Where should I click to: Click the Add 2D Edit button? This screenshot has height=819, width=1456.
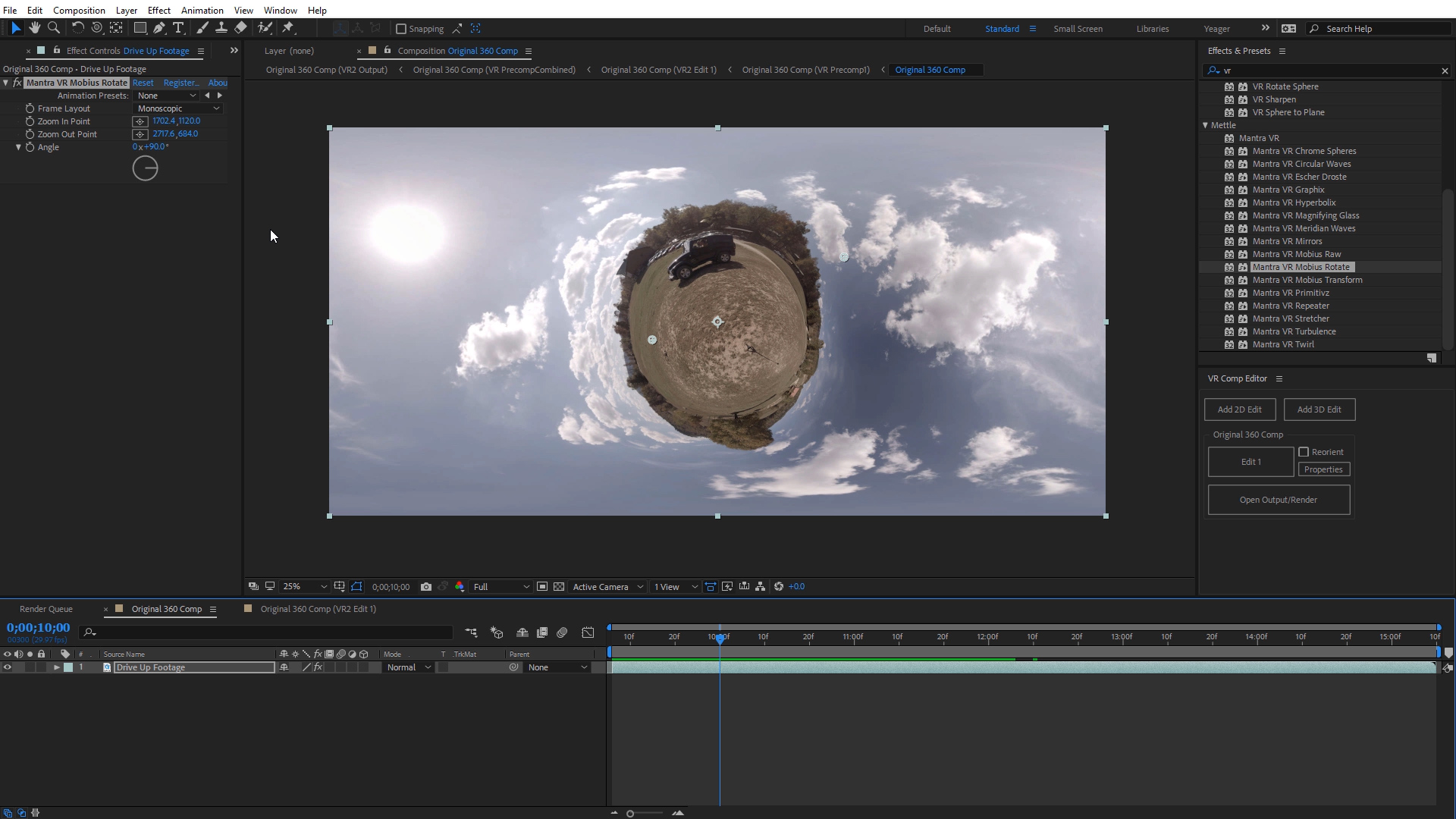pyautogui.click(x=1239, y=409)
